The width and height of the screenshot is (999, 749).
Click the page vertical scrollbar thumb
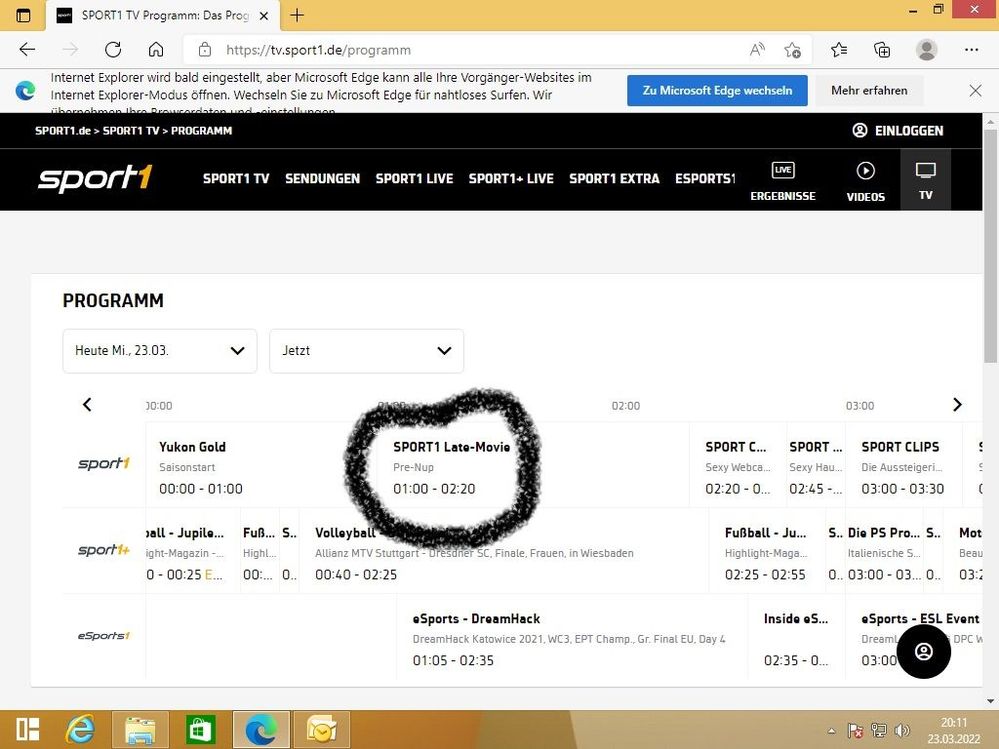990,245
